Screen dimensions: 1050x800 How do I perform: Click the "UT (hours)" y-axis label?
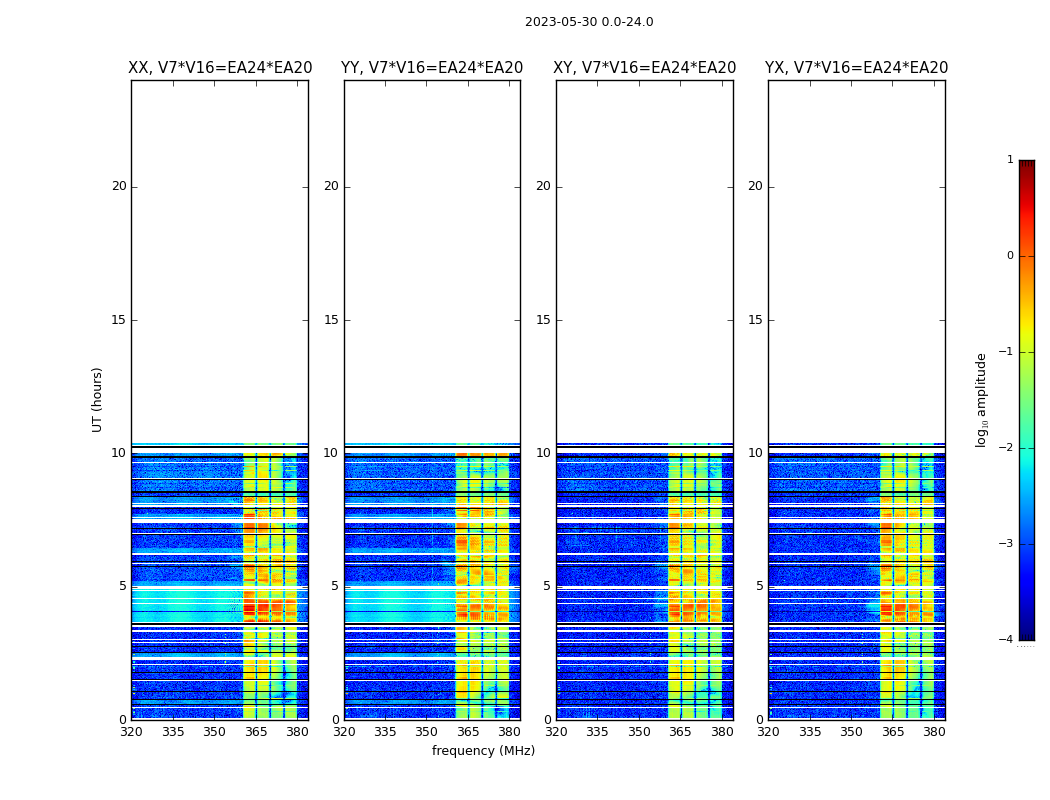pos(98,399)
